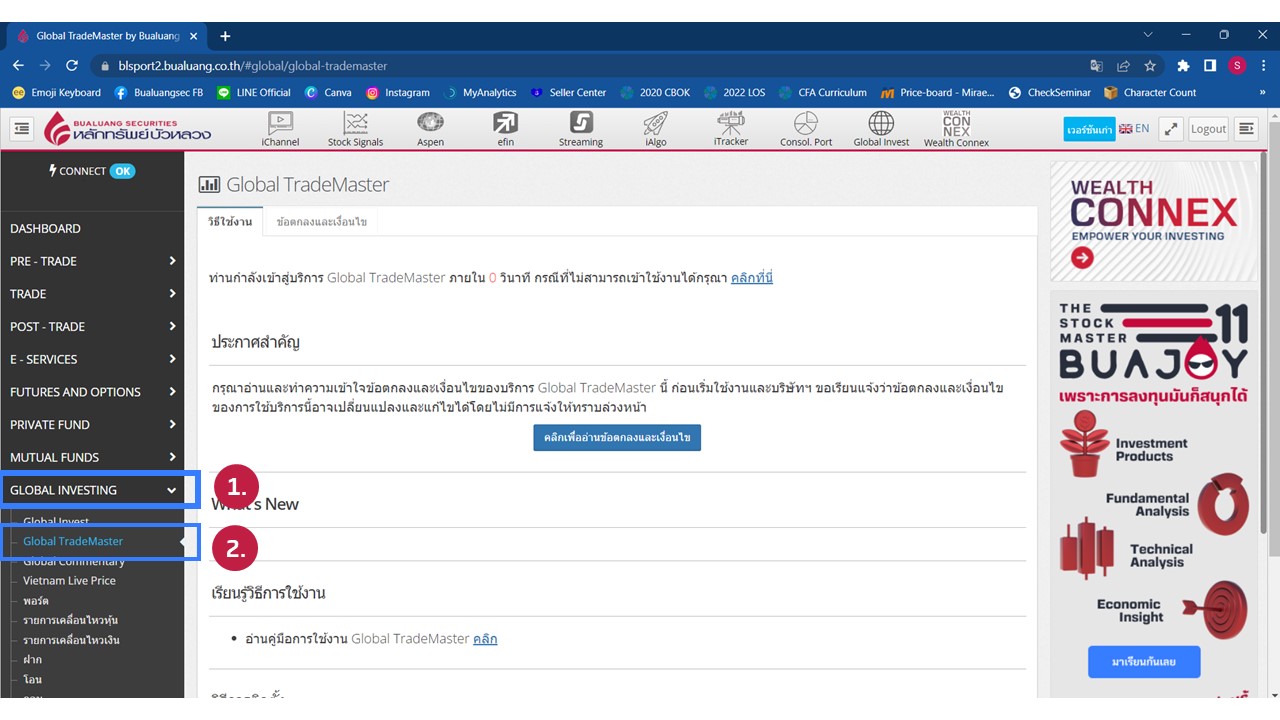Image resolution: width=1280 pixels, height=720 pixels.
Task: Bookmark this page with star icon
Action: (x=1150, y=66)
